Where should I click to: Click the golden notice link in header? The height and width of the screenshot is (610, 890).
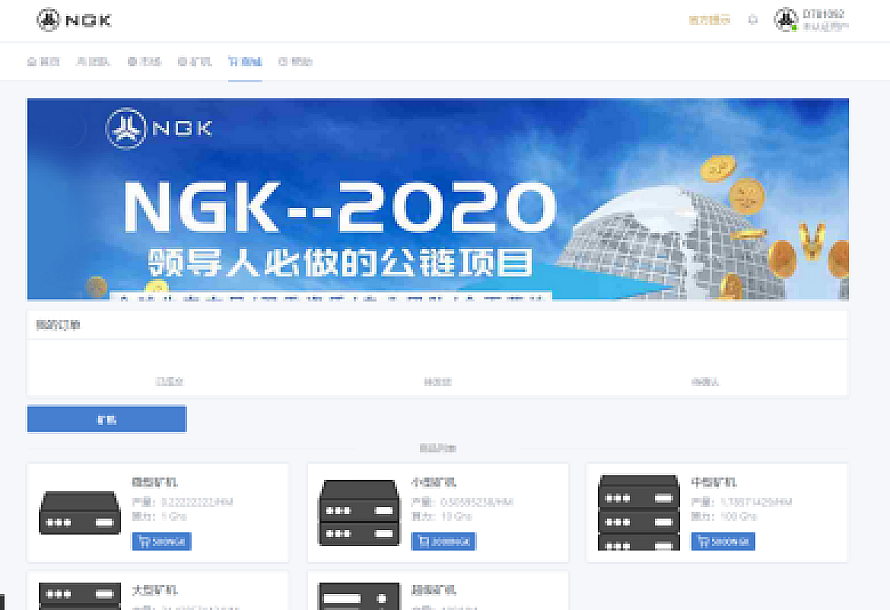click(709, 20)
